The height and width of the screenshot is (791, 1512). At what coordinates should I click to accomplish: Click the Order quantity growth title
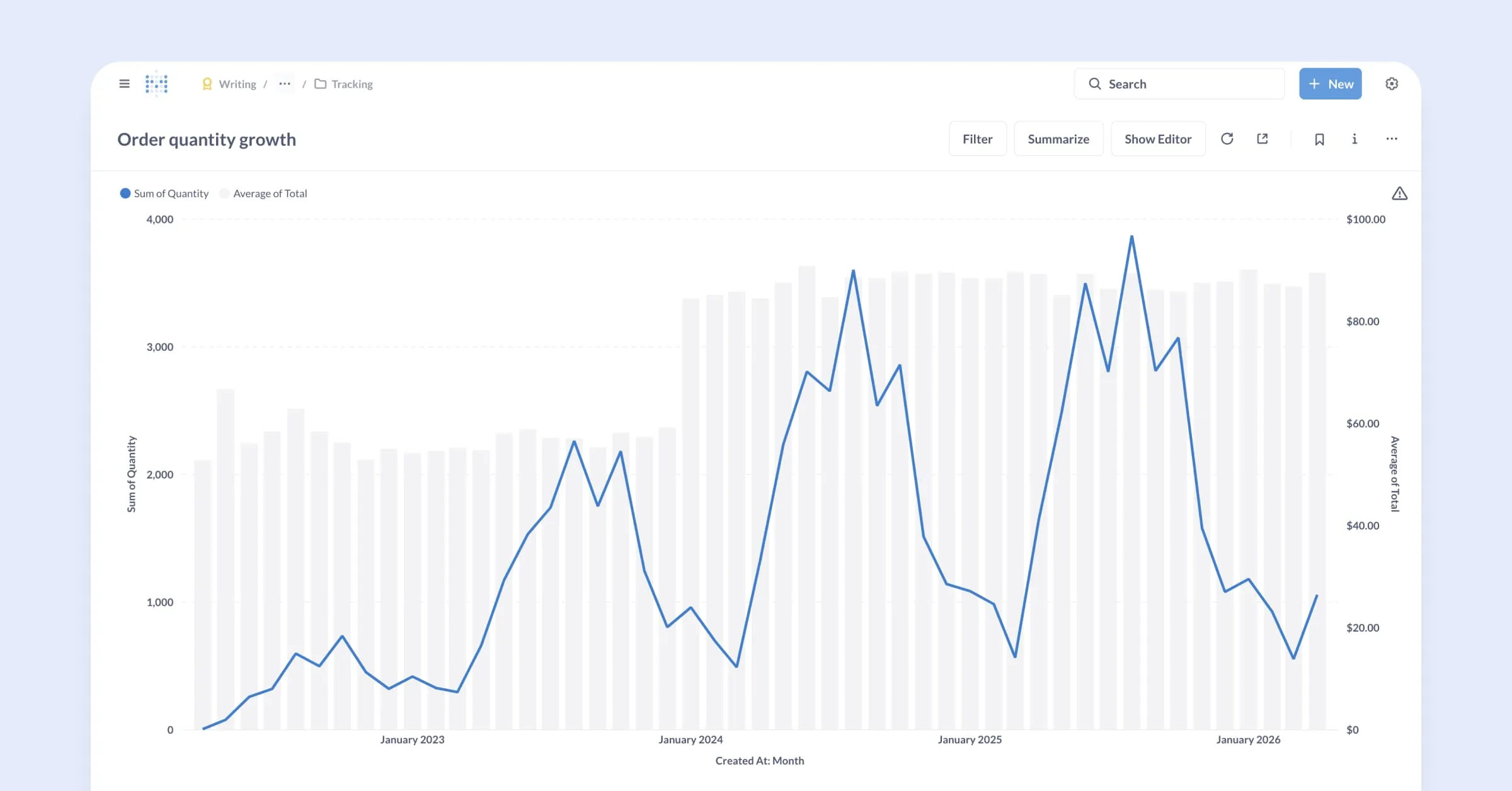(x=207, y=139)
